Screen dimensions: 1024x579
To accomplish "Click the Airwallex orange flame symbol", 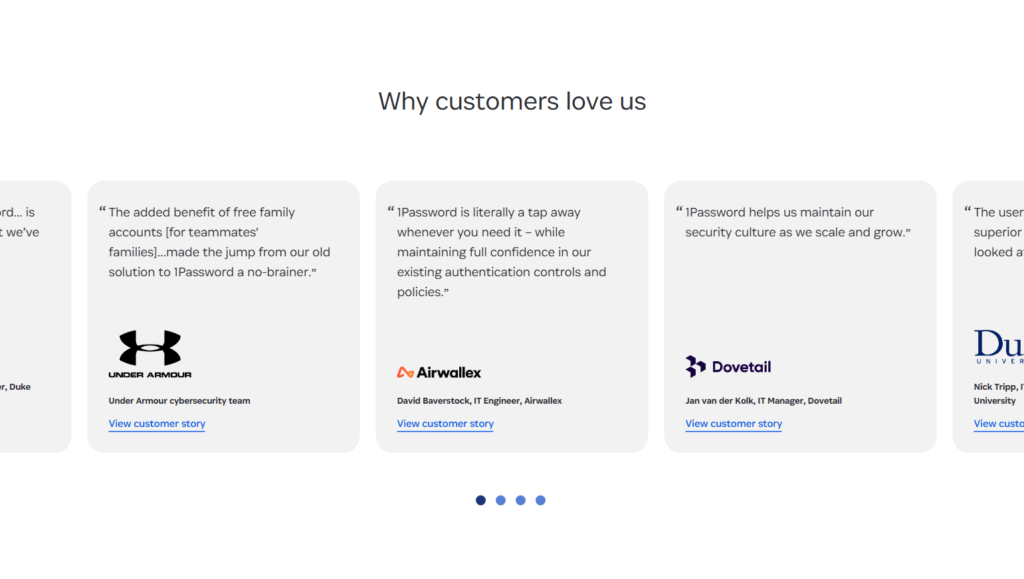I will pos(404,371).
